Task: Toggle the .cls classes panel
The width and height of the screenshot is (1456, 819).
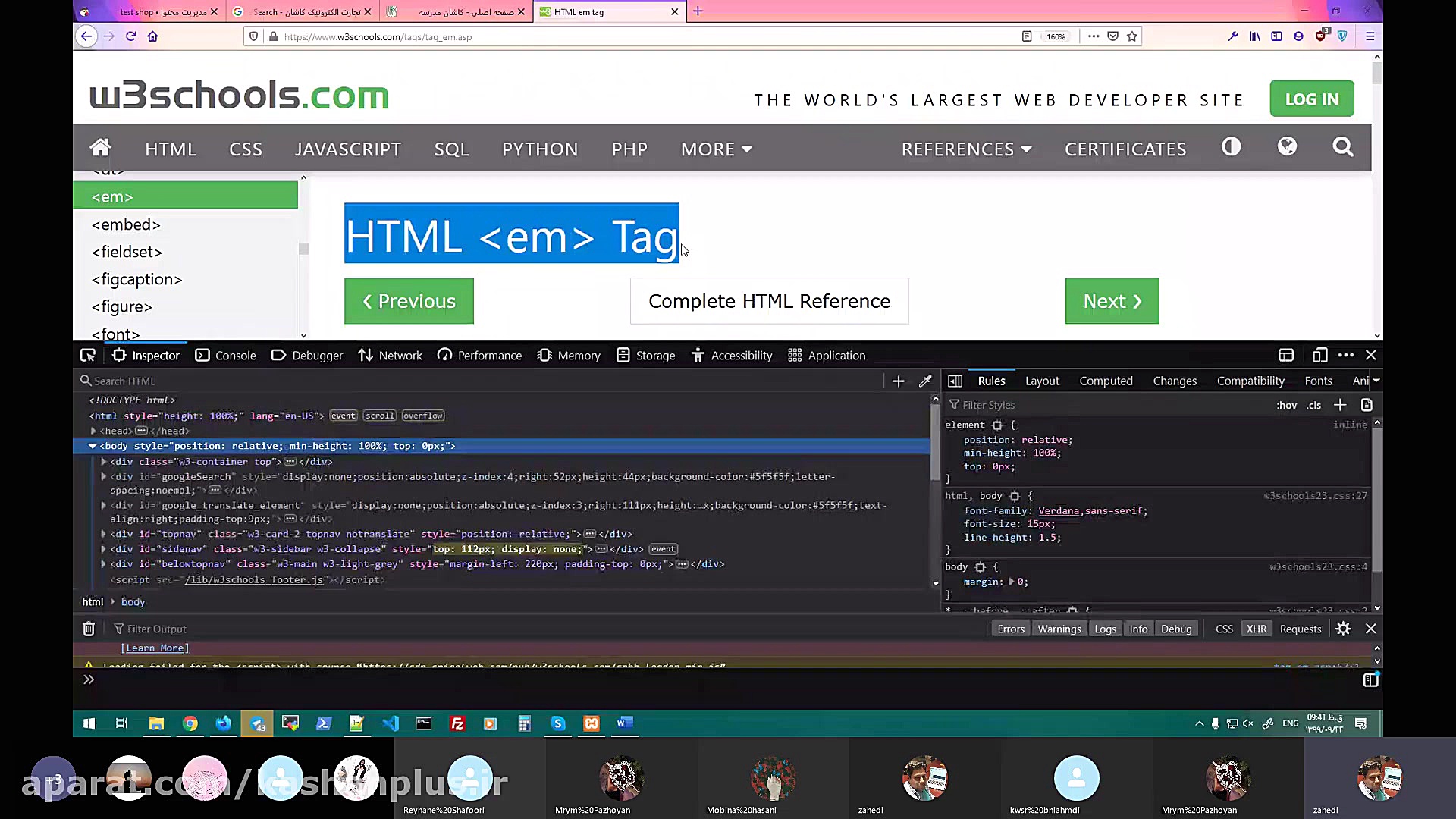Action: click(x=1313, y=405)
